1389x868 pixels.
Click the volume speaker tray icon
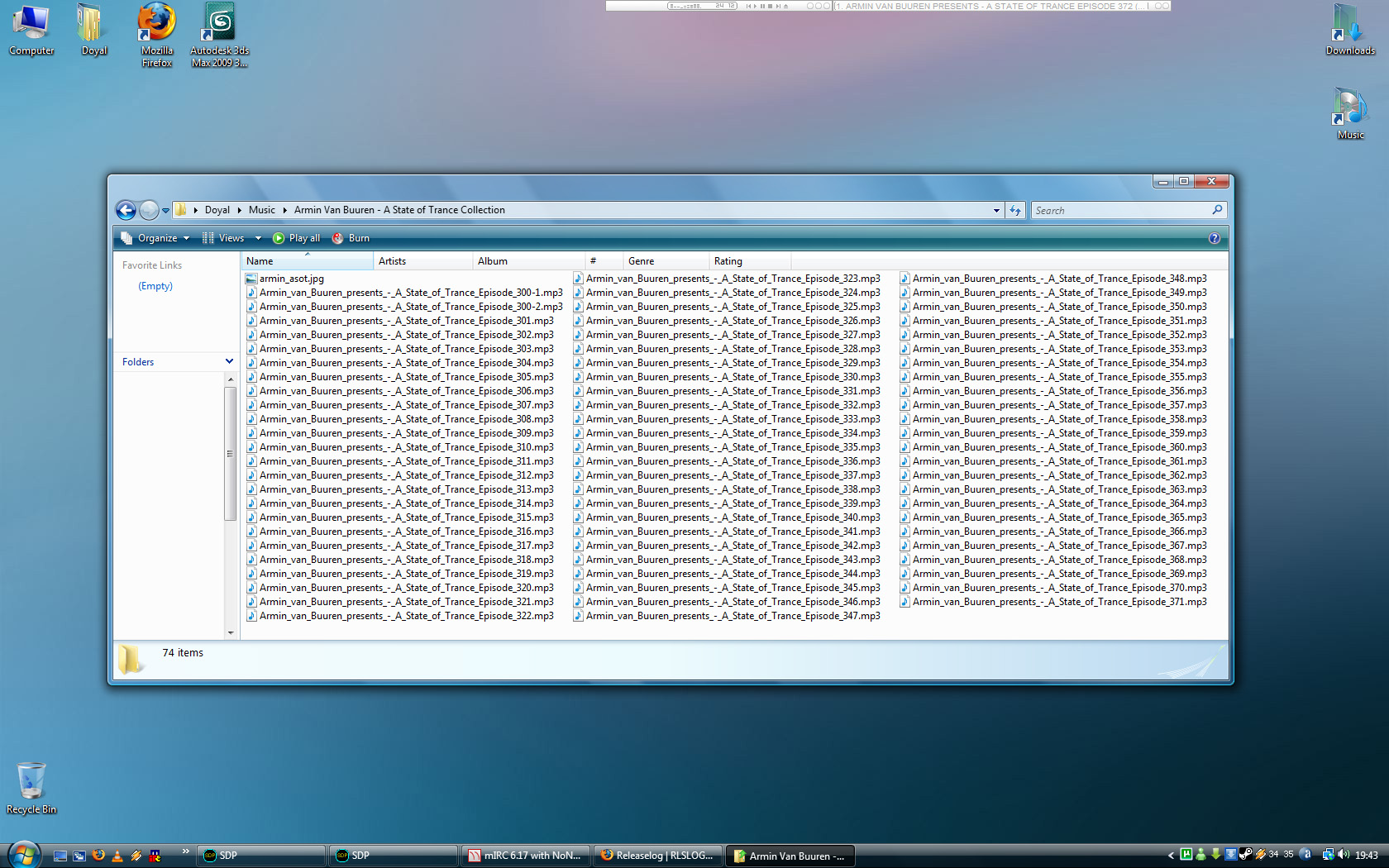coord(1344,855)
